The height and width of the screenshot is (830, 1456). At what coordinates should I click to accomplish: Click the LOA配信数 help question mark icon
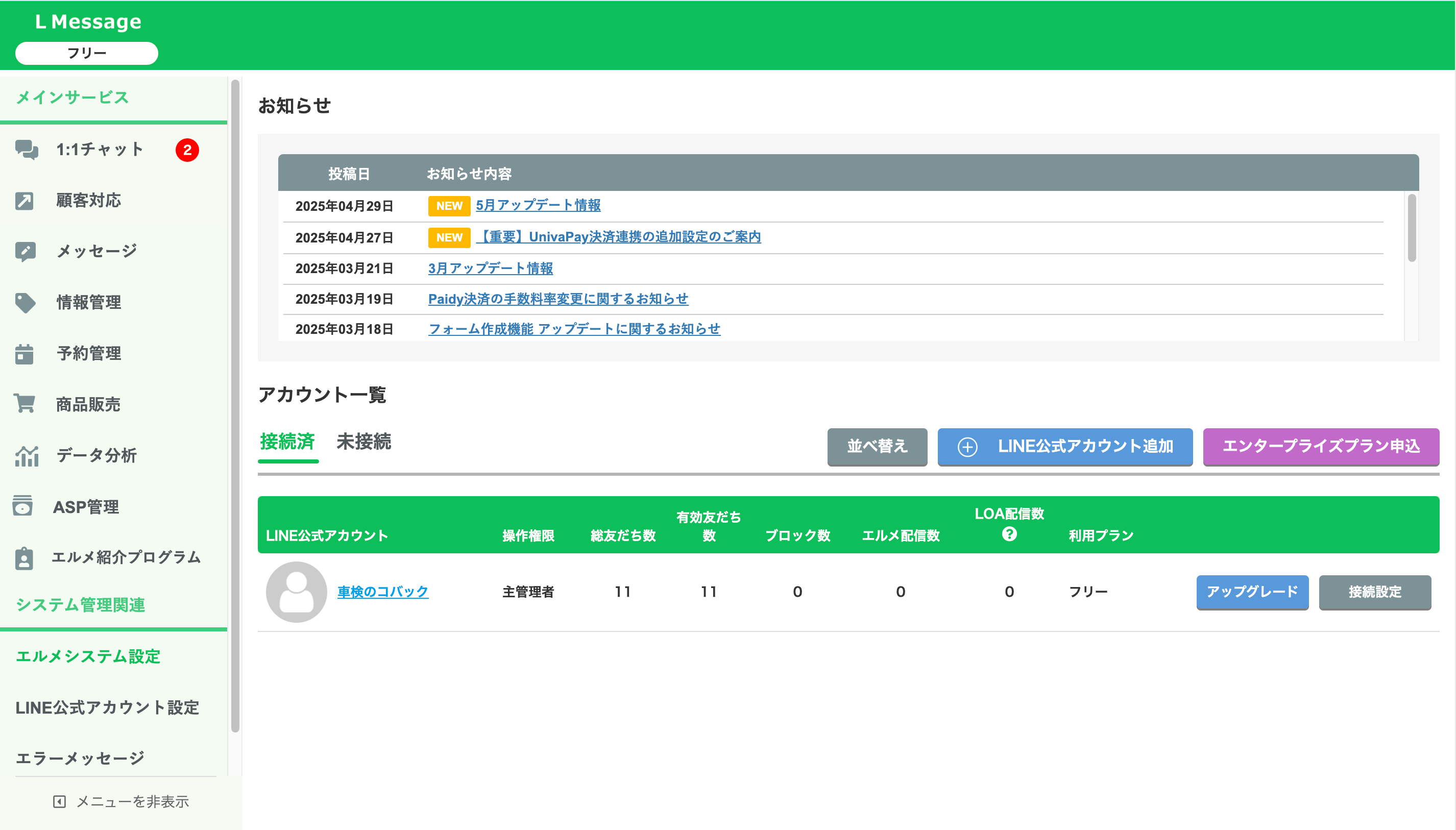pyautogui.click(x=1009, y=534)
